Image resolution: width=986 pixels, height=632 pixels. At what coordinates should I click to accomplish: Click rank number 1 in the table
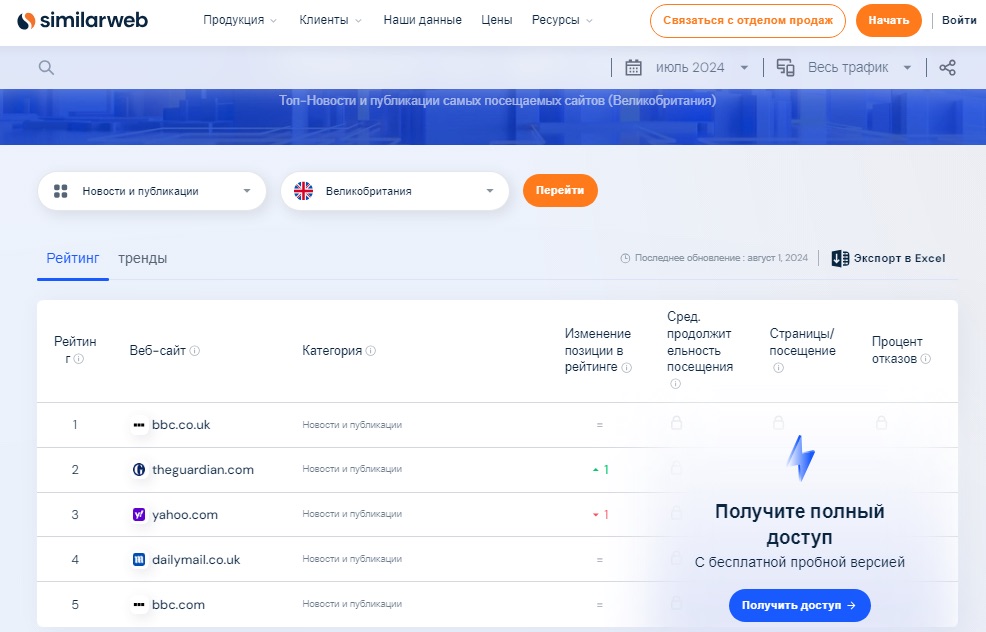click(x=75, y=425)
